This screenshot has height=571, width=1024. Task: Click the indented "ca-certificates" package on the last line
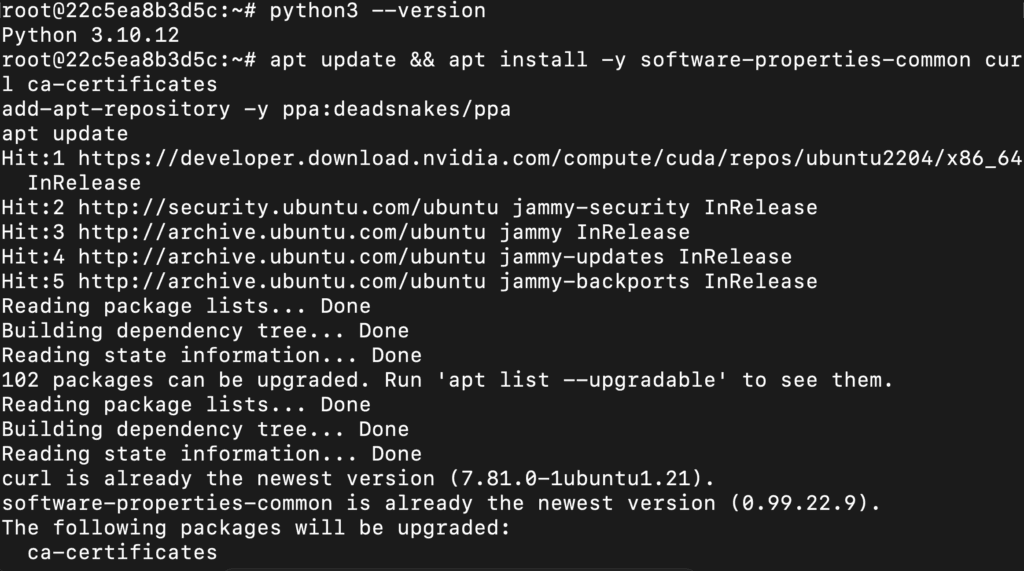[122, 551]
